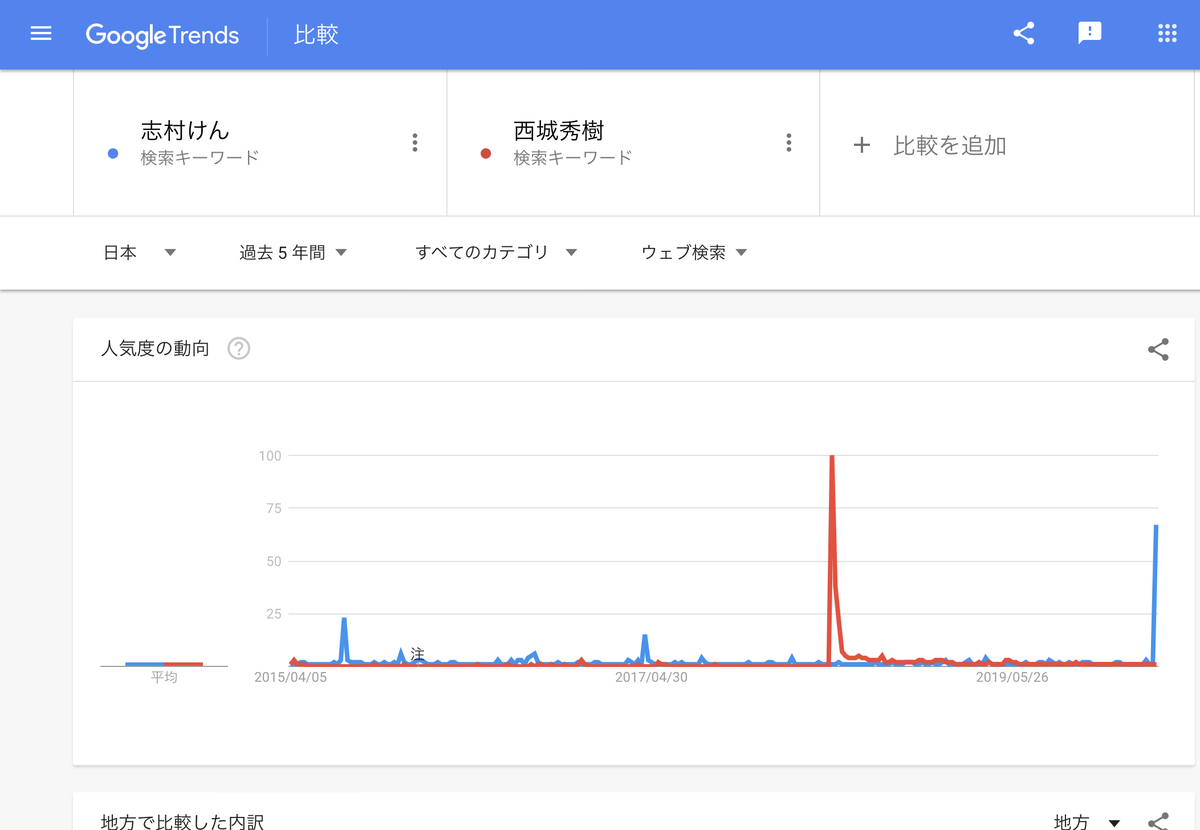1200x830 pixels.
Task: Click the 25 y-axis label
Action: coord(273,614)
